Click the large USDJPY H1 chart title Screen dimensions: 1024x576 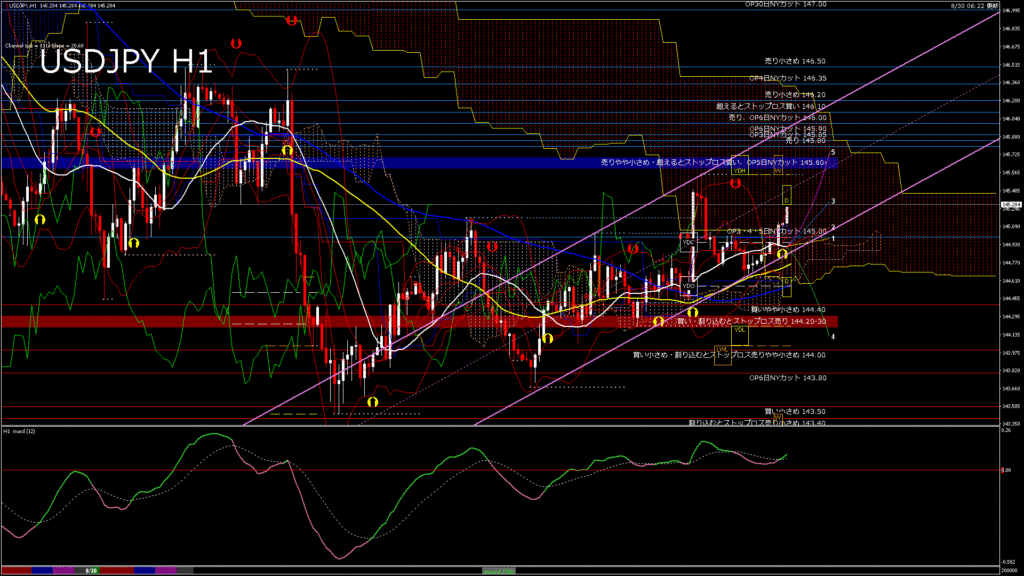[126, 63]
